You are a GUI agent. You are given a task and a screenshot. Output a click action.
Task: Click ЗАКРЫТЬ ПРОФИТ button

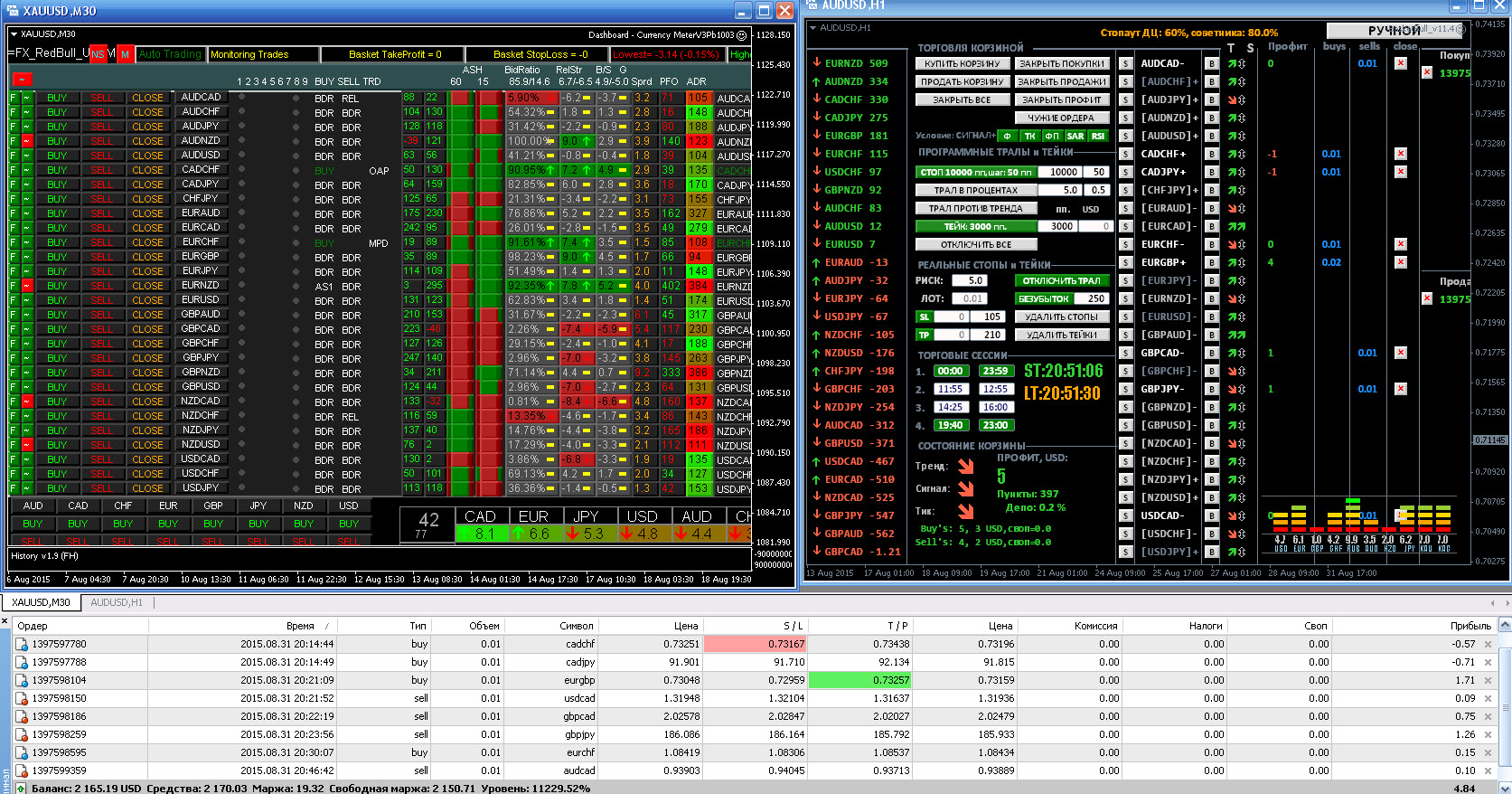point(1062,99)
